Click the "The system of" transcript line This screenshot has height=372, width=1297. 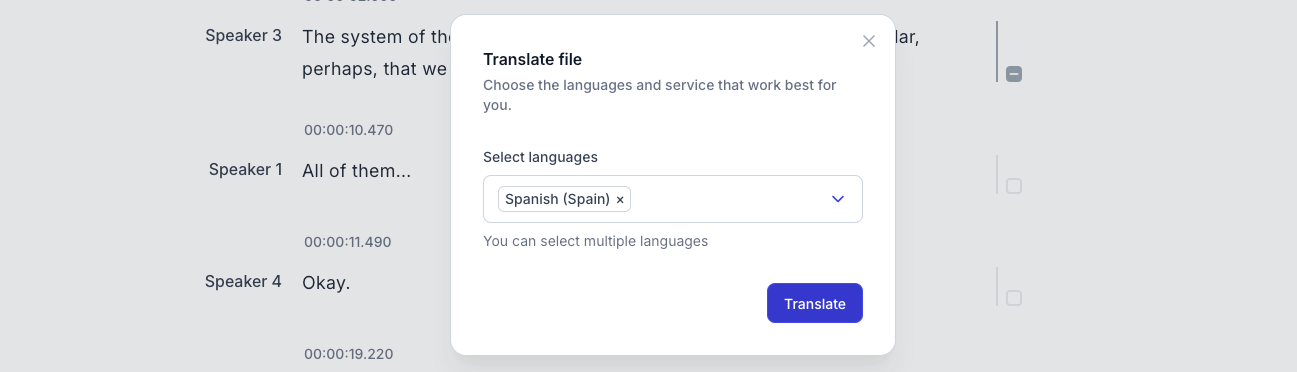(x=376, y=37)
